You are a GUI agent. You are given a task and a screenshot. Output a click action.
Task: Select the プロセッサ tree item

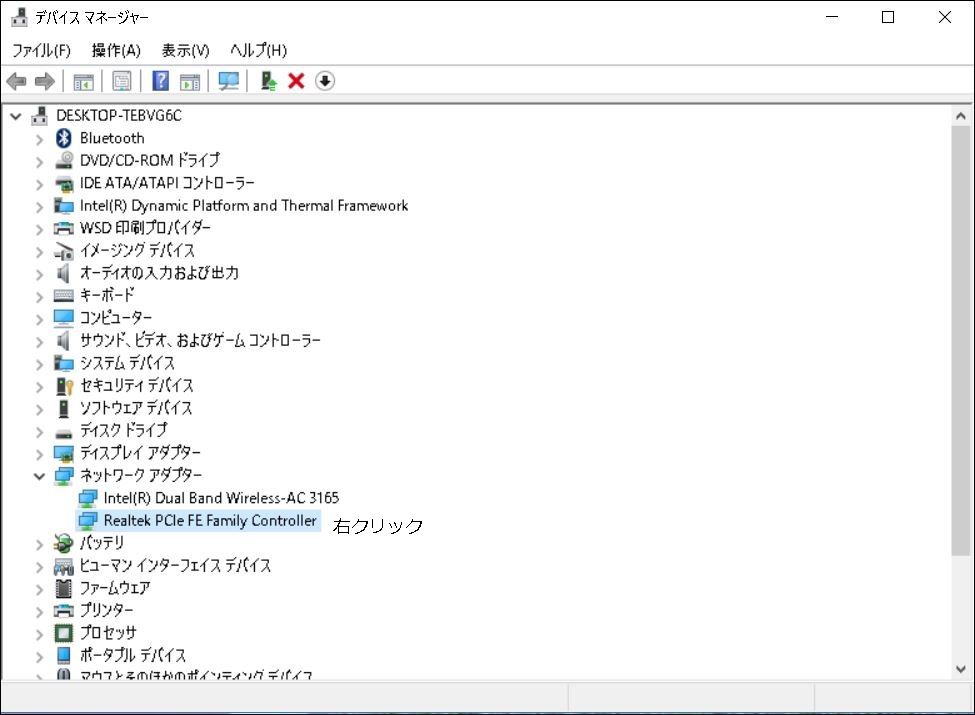(x=108, y=633)
